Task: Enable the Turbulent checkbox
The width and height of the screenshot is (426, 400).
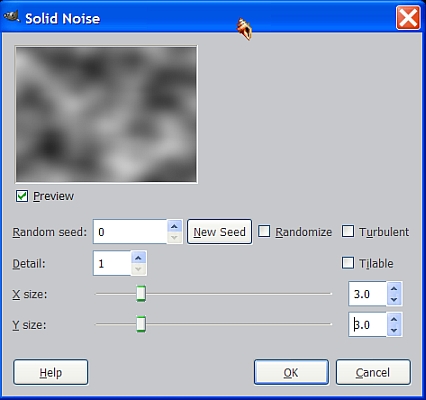Action: (x=348, y=231)
